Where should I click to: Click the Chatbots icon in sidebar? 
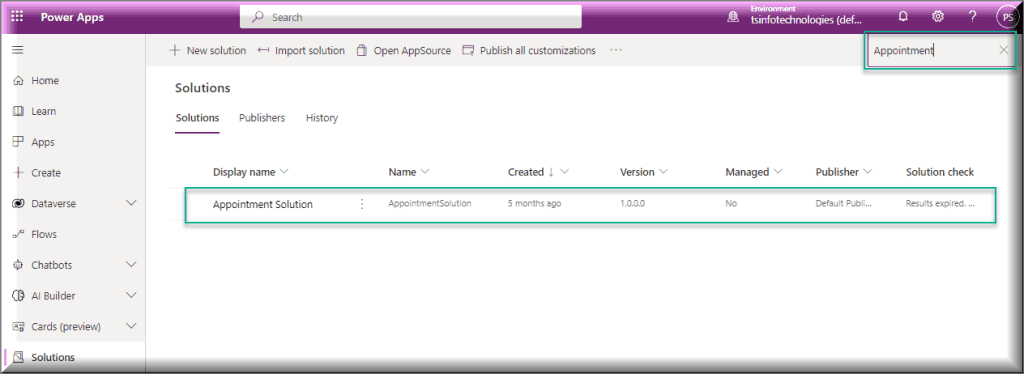18,265
